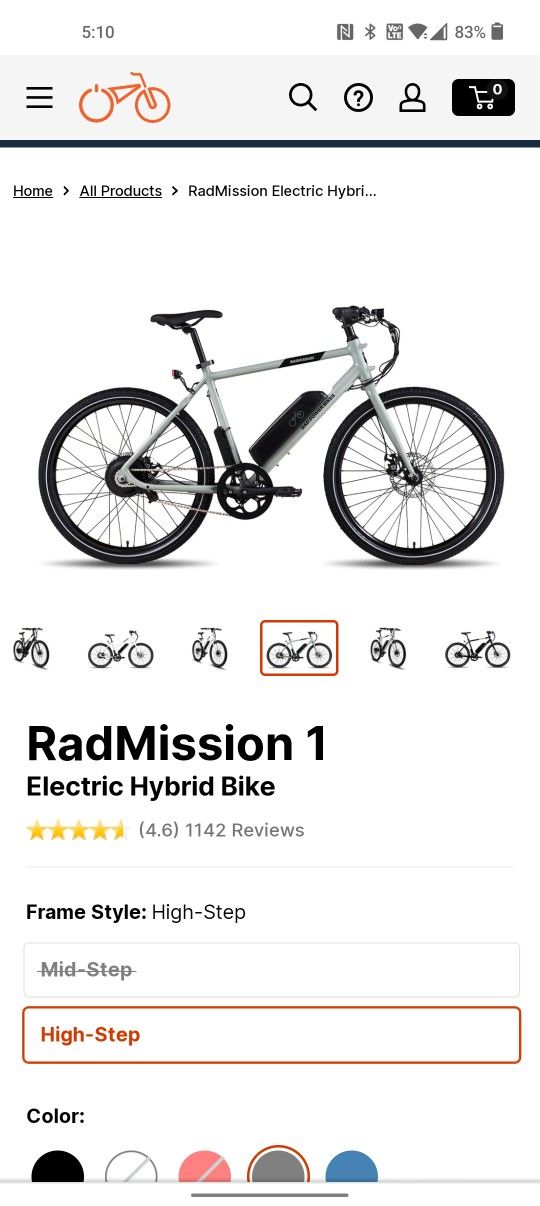View the last dark bike thumbnail
The width and height of the screenshot is (540, 1206).
tap(478, 648)
